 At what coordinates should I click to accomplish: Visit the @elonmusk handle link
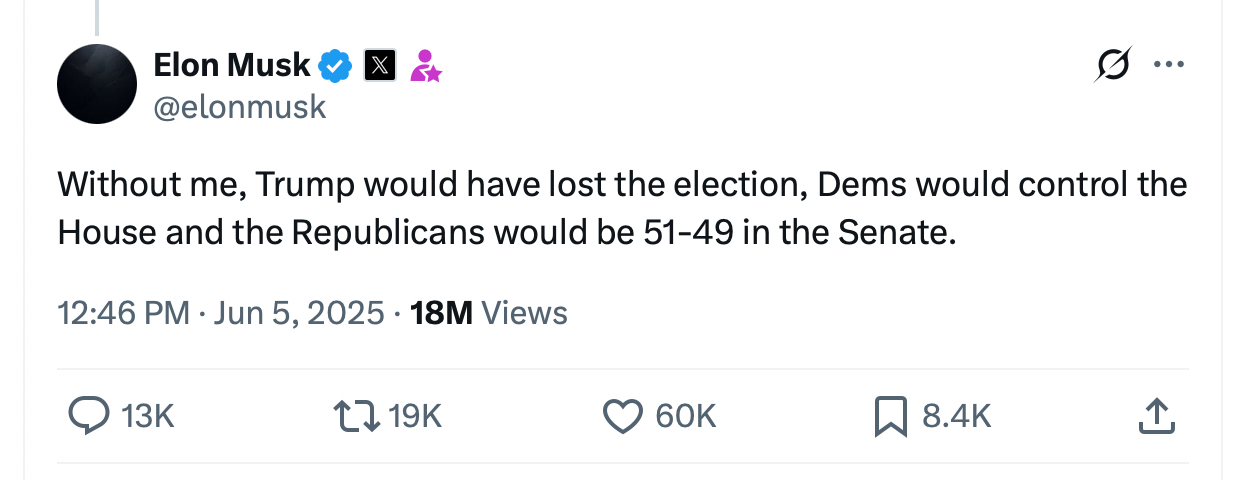pyautogui.click(x=240, y=107)
